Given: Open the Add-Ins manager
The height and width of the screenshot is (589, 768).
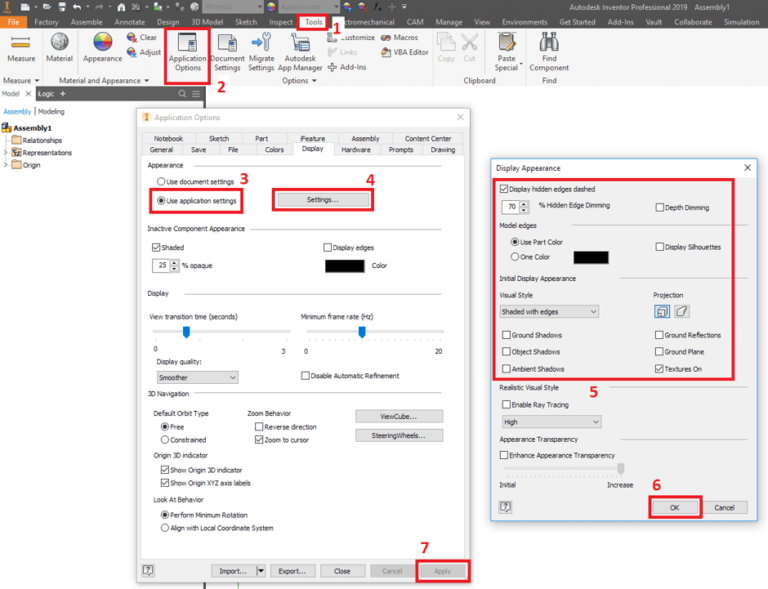Looking at the screenshot, I should 346,68.
